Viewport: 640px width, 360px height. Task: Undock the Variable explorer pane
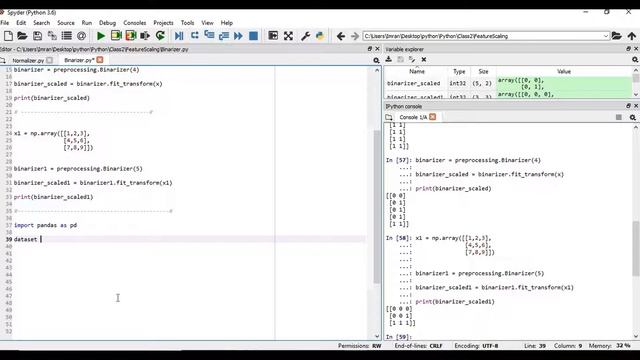coord(628,49)
